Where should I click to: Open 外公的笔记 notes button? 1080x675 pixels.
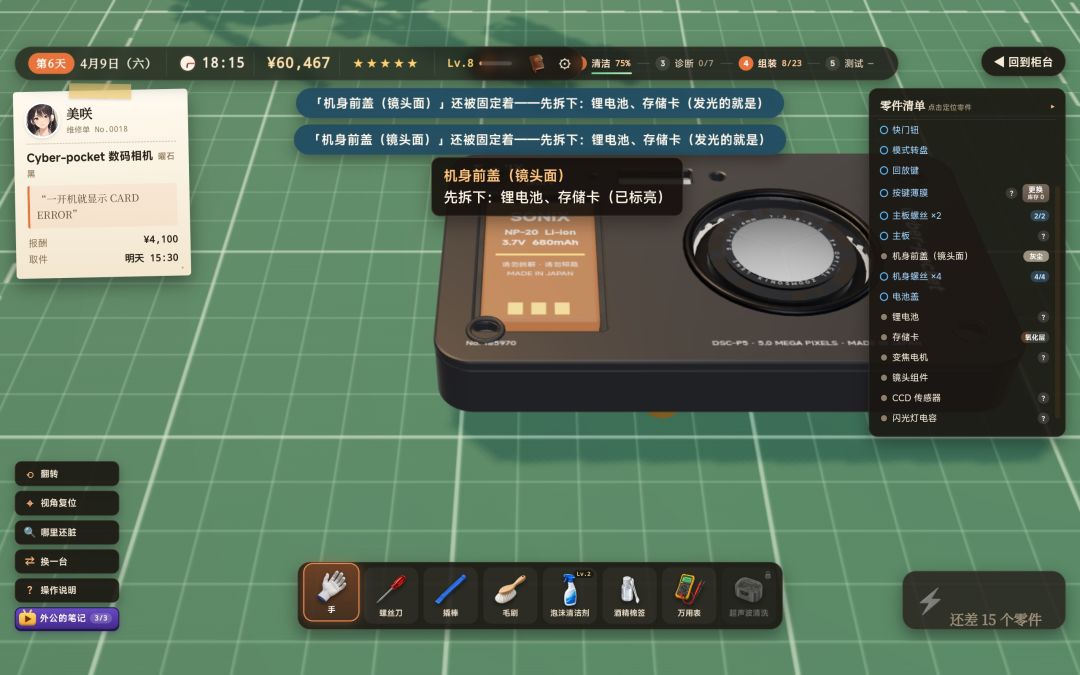pos(67,619)
